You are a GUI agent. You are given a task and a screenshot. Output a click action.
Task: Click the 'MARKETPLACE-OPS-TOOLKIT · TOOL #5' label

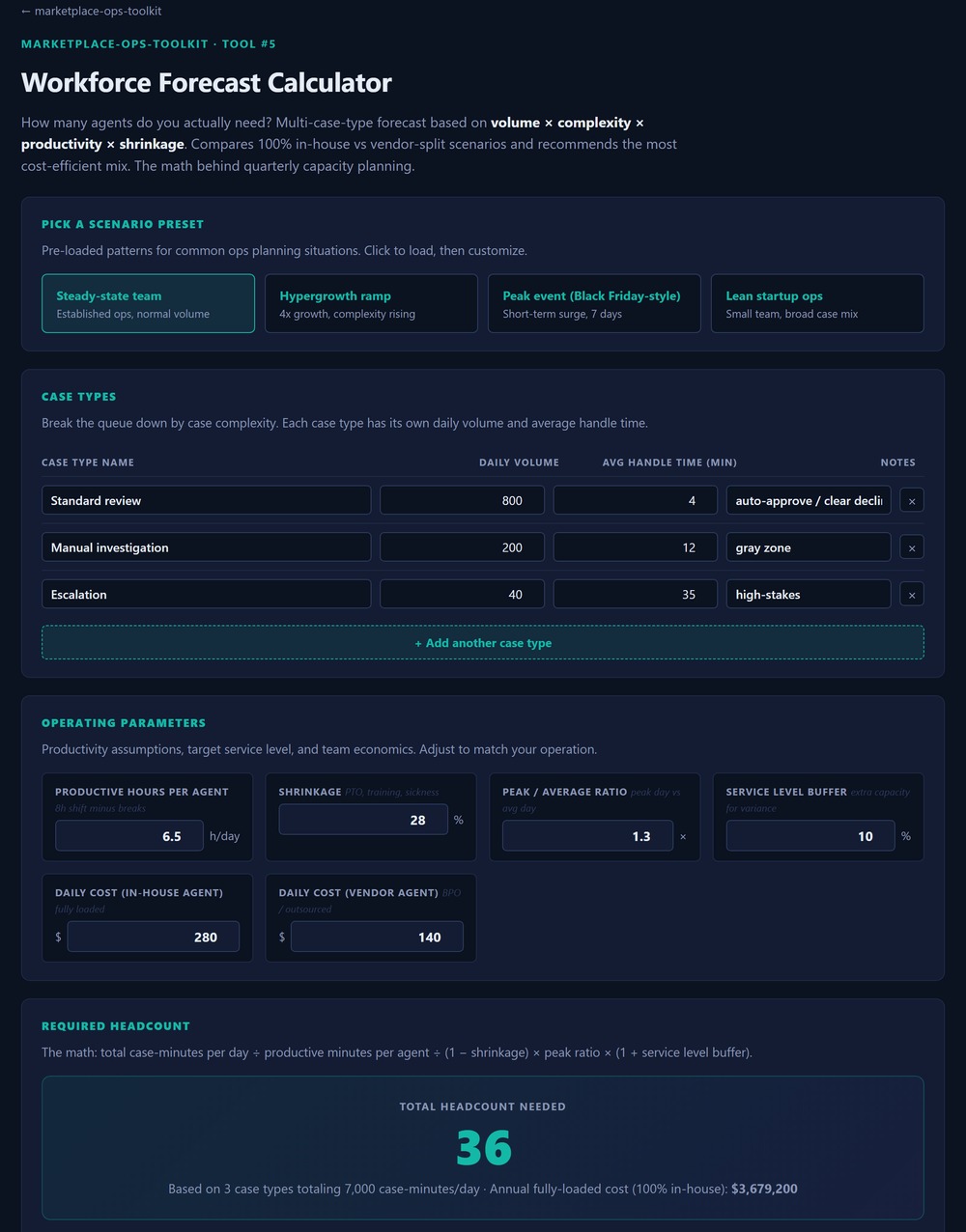pos(149,43)
